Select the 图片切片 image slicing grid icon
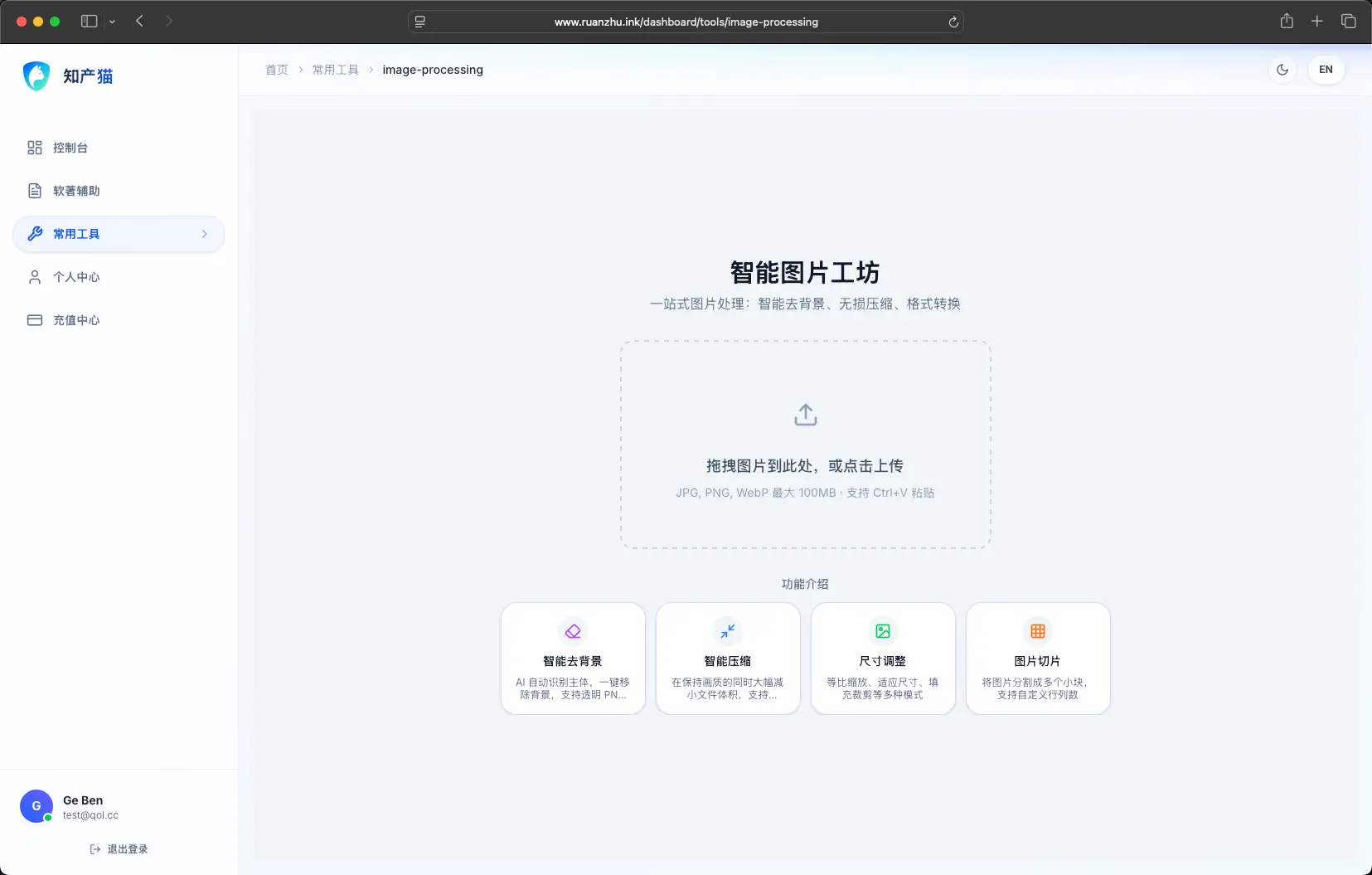 click(1037, 630)
